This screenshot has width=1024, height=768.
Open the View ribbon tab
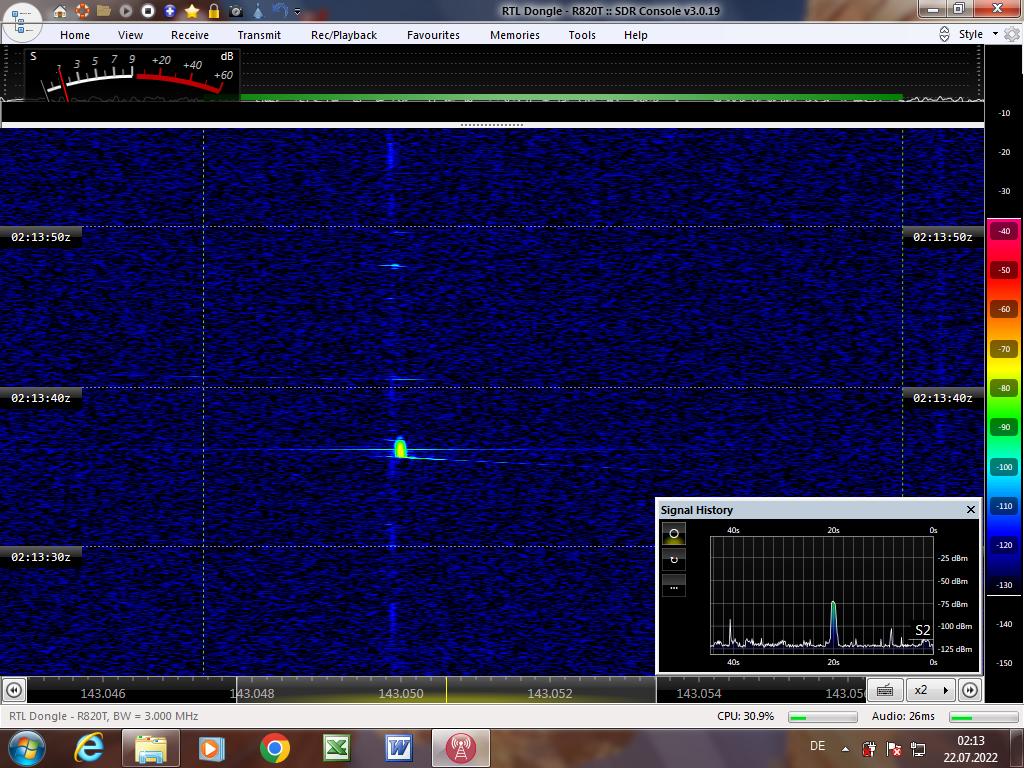tap(130, 35)
